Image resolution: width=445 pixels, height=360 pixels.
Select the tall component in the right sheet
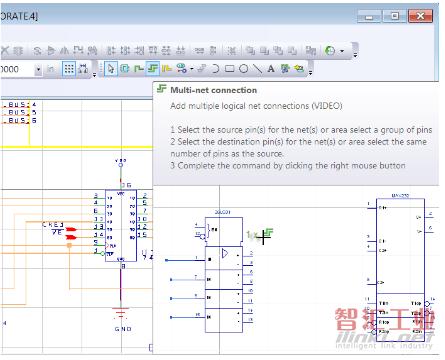tap(400, 270)
